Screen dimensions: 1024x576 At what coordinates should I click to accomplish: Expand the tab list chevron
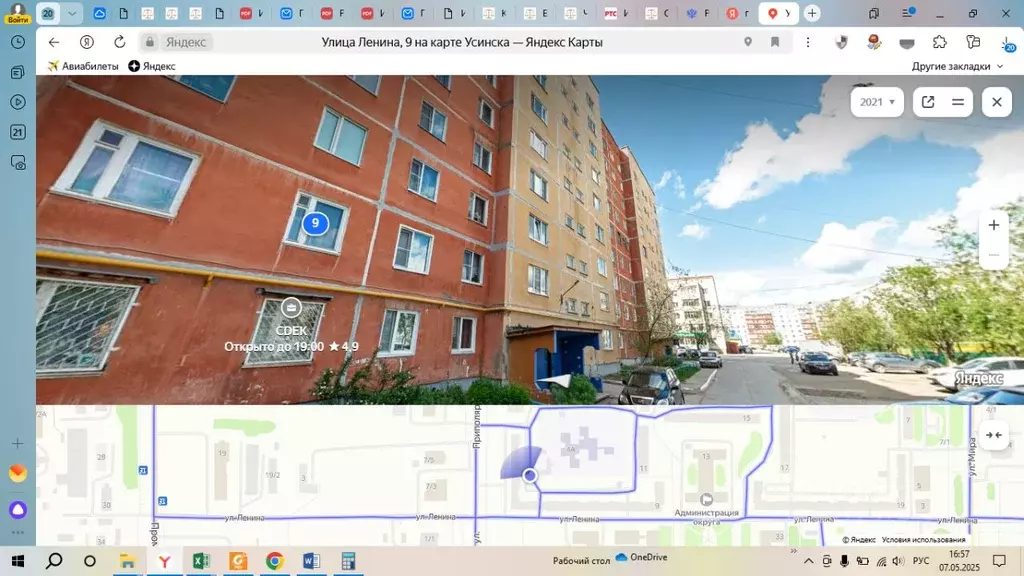pos(72,13)
